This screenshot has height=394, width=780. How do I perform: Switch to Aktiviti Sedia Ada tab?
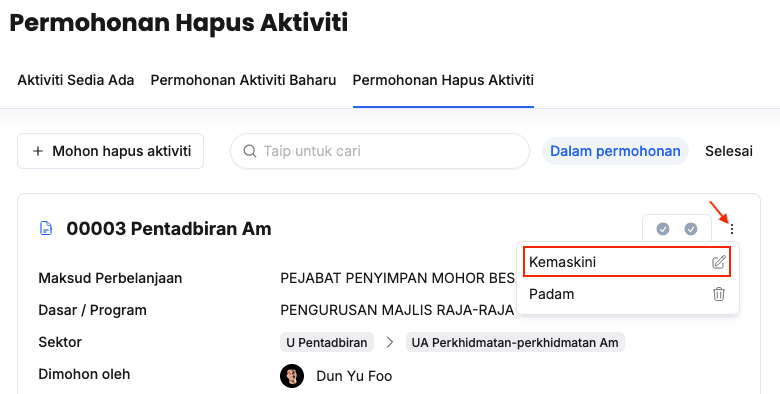pos(76,80)
